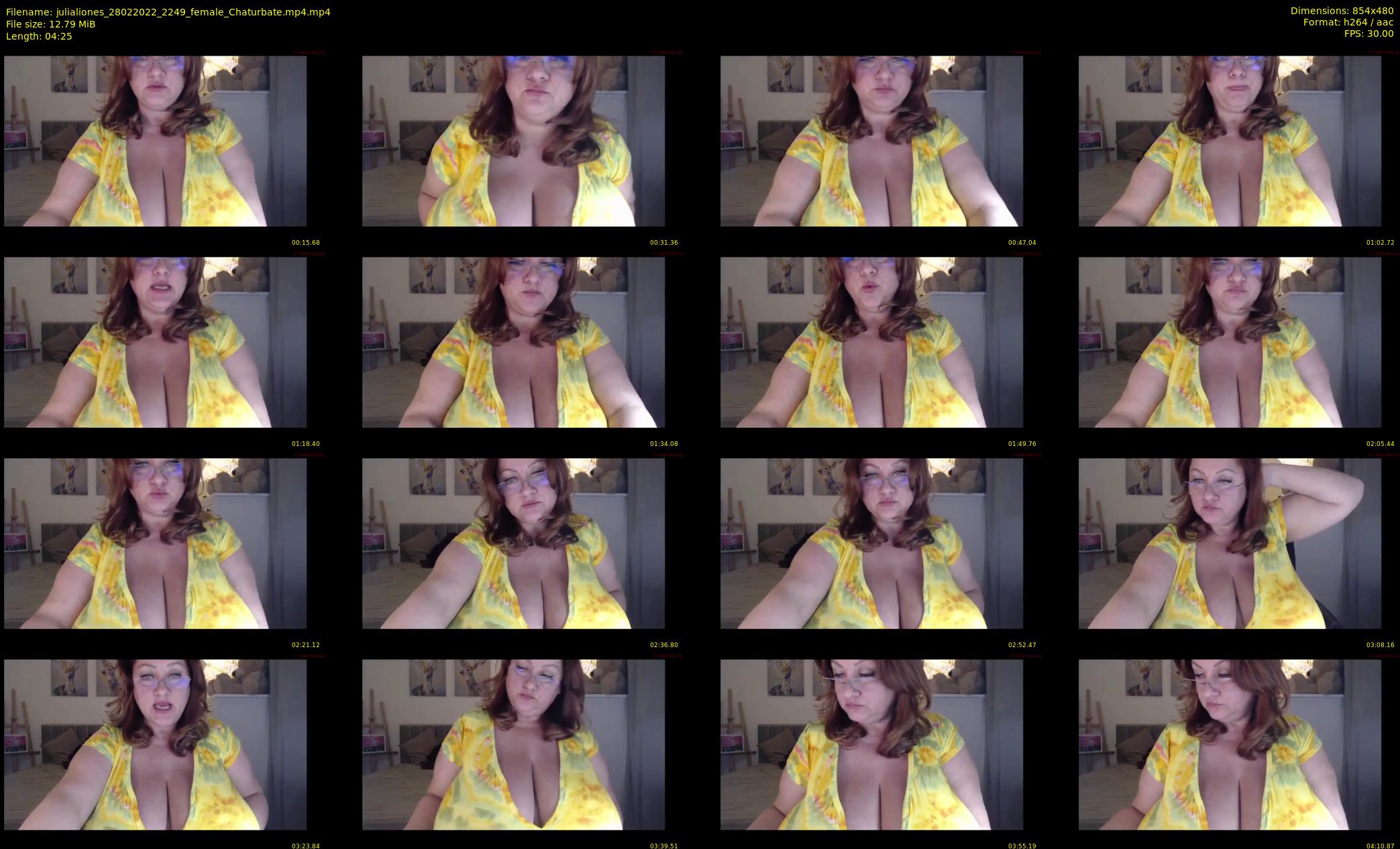The width and height of the screenshot is (1400, 849).
Task: Click the Filename text in the header
Action: point(168,12)
